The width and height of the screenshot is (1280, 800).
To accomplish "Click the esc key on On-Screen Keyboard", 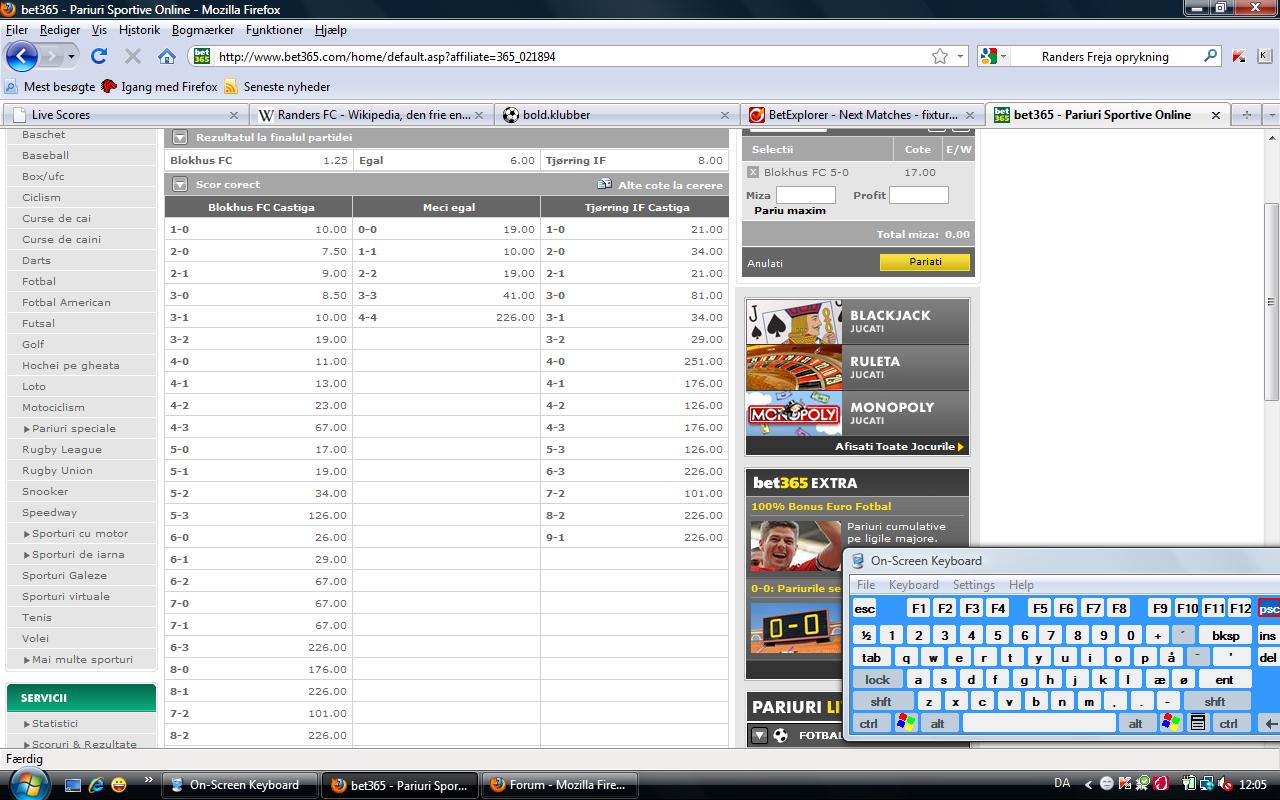I will [x=865, y=608].
